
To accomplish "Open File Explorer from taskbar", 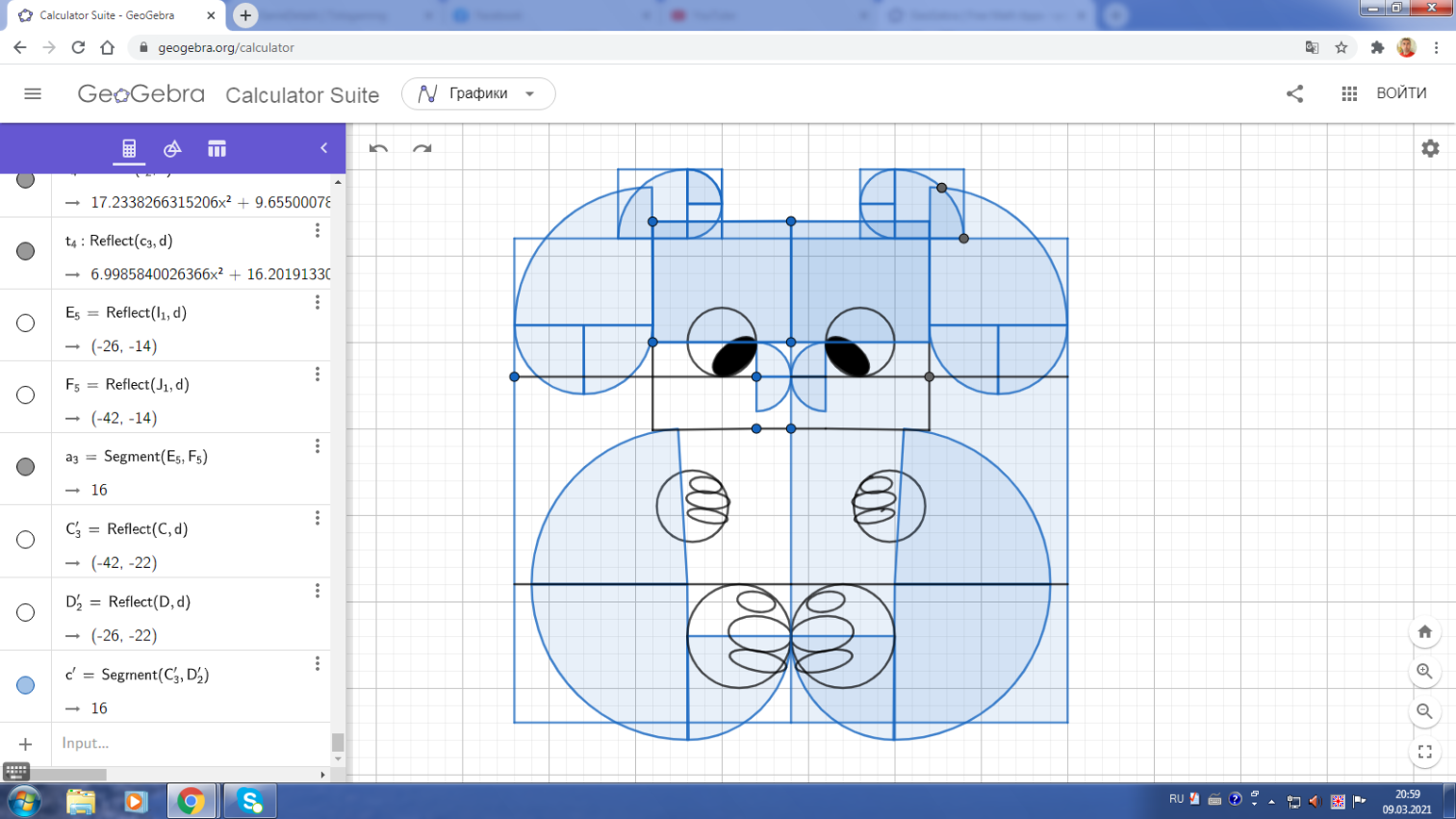I will coord(81,801).
